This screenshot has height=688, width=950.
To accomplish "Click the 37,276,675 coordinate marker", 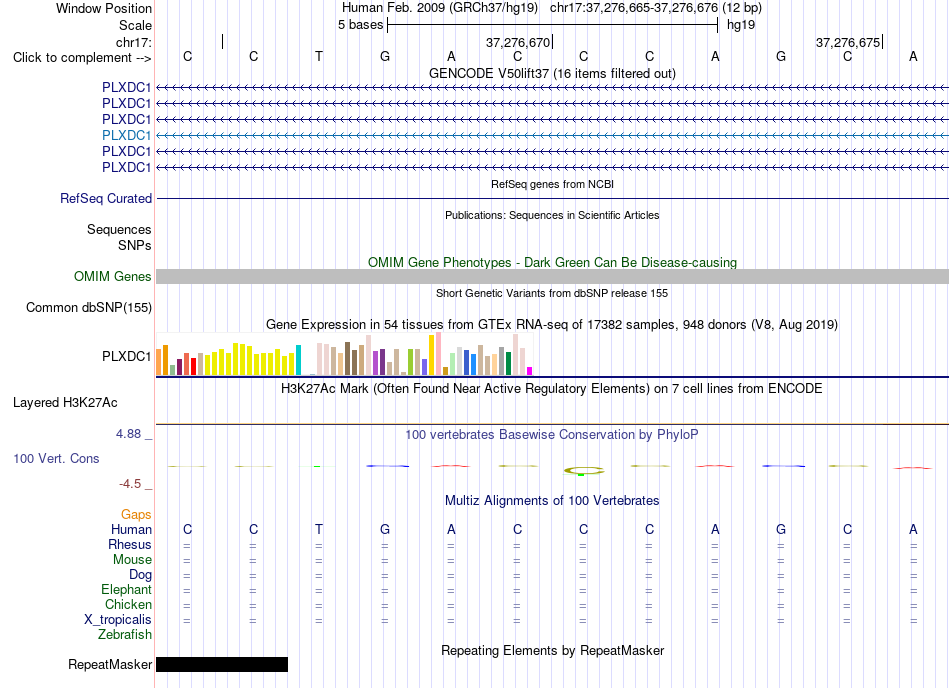I will pyautogui.click(x=848, y=42).
